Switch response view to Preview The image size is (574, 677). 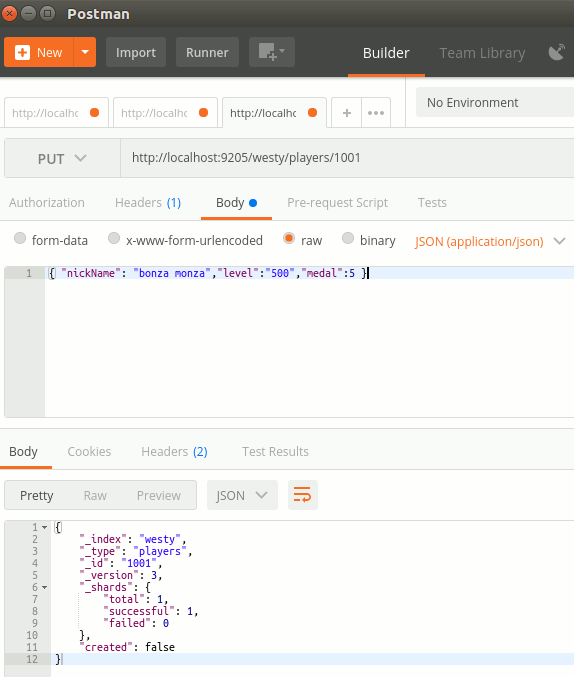click(159, 495)
